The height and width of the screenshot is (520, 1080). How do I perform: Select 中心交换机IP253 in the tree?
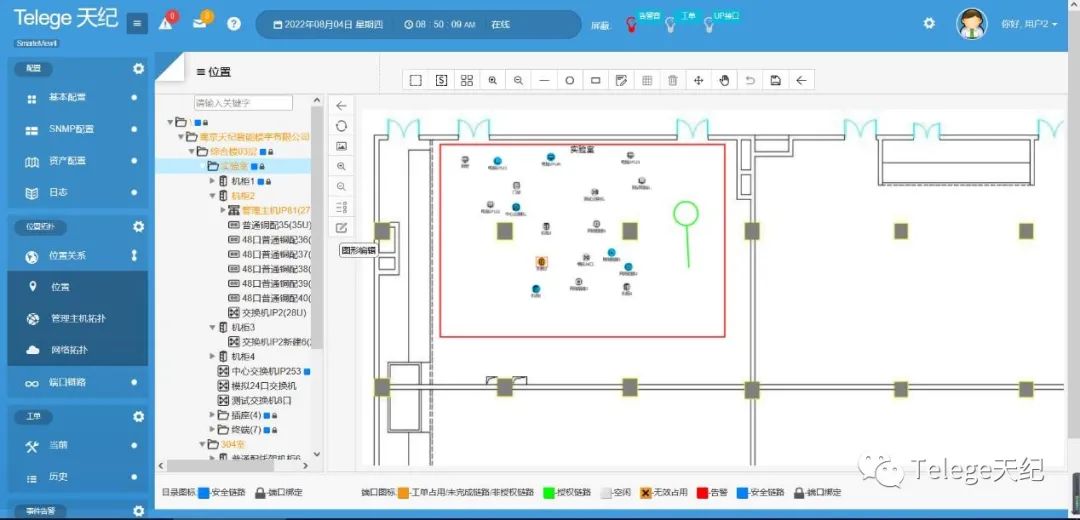point(265,371)
